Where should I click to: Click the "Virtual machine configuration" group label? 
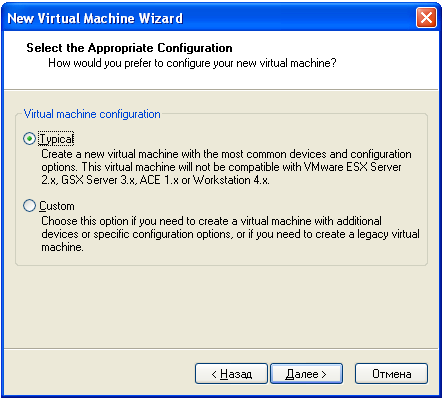(x=92, y=114)
